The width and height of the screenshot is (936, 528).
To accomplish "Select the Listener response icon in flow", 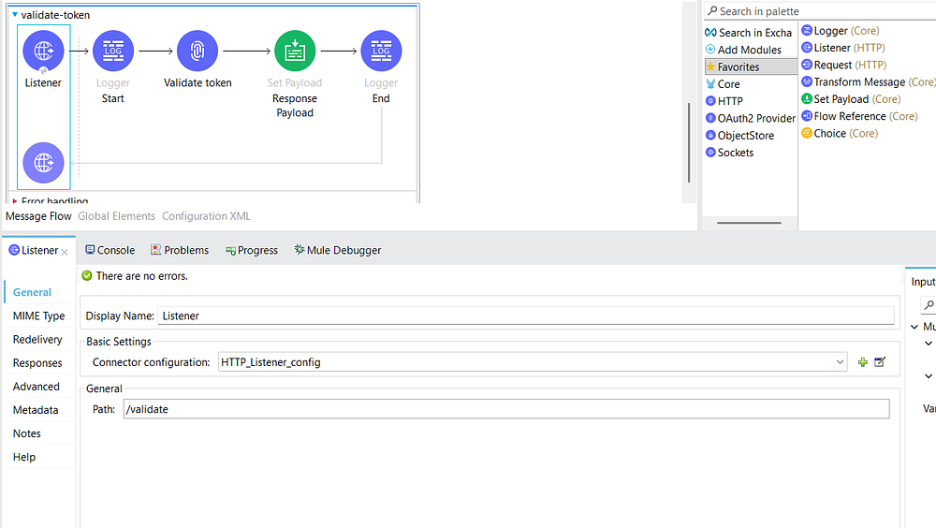I will [43, 162].
